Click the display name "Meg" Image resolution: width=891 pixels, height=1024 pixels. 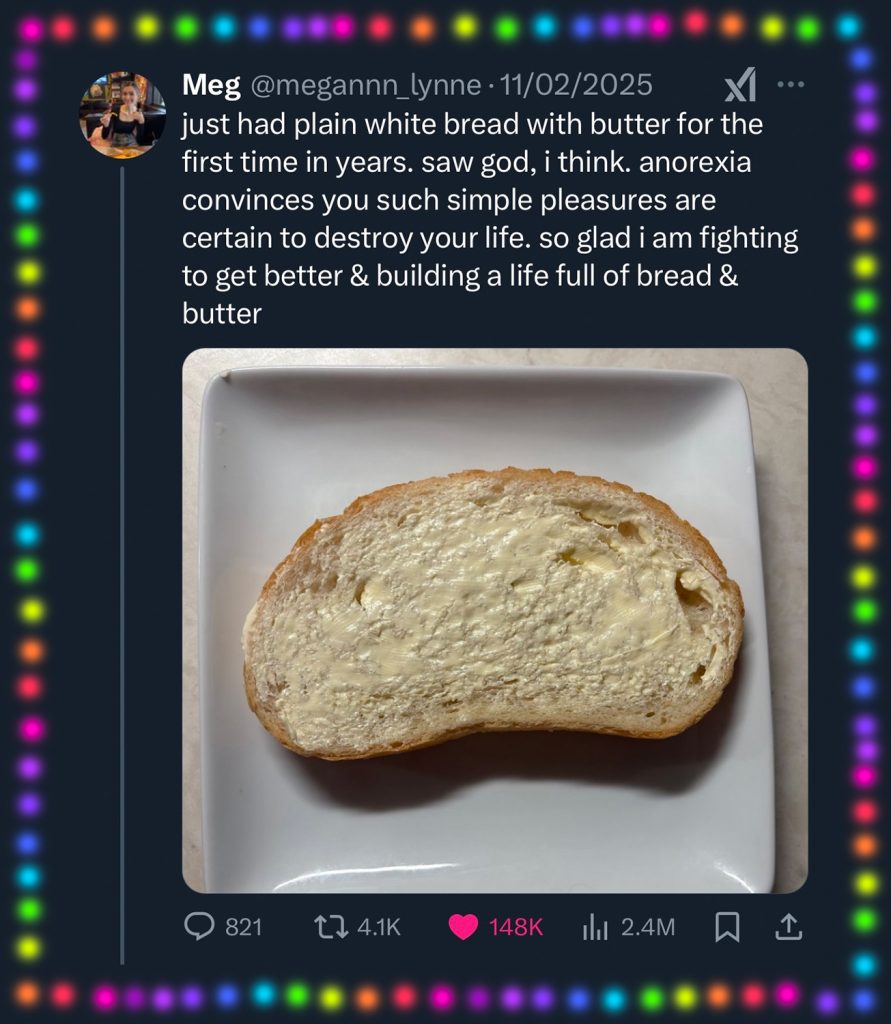(x=210, y=86)
